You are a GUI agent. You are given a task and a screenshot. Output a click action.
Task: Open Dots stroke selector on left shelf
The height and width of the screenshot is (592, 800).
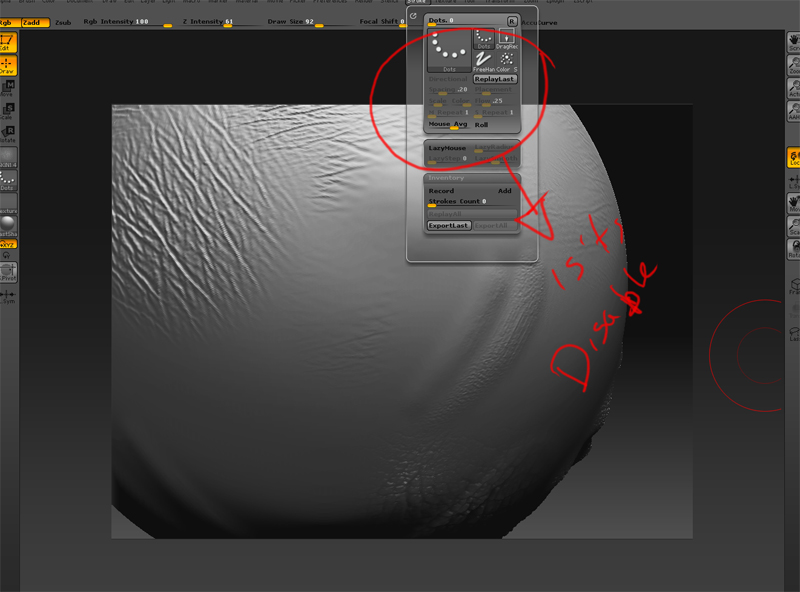tap(8, 181)
